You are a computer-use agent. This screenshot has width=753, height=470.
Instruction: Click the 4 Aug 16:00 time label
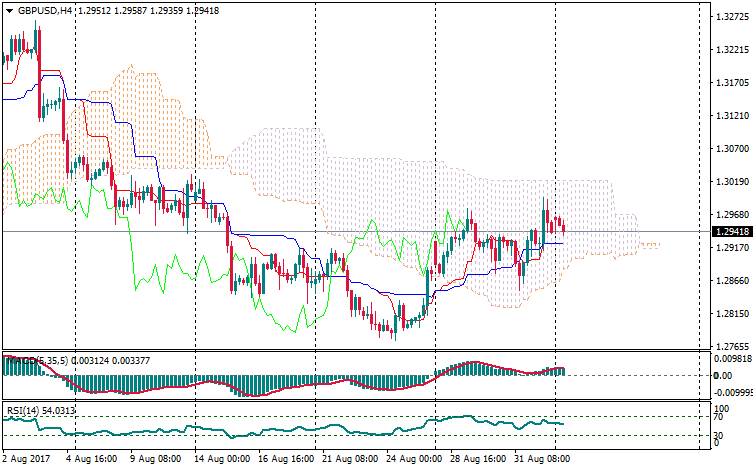coord(92,458)
